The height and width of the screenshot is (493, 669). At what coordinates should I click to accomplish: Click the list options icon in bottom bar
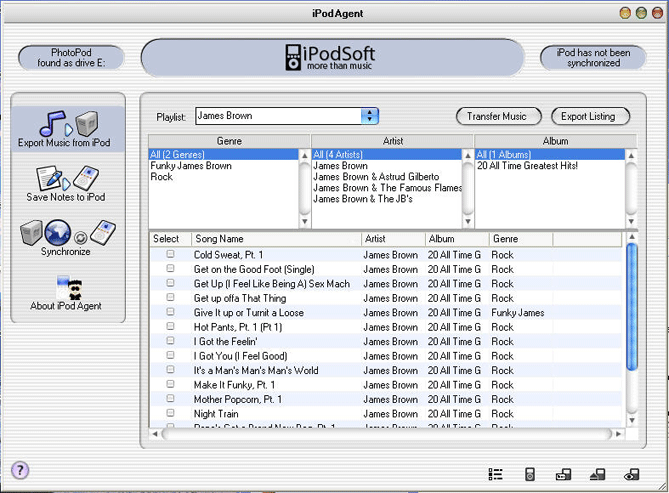495,474
